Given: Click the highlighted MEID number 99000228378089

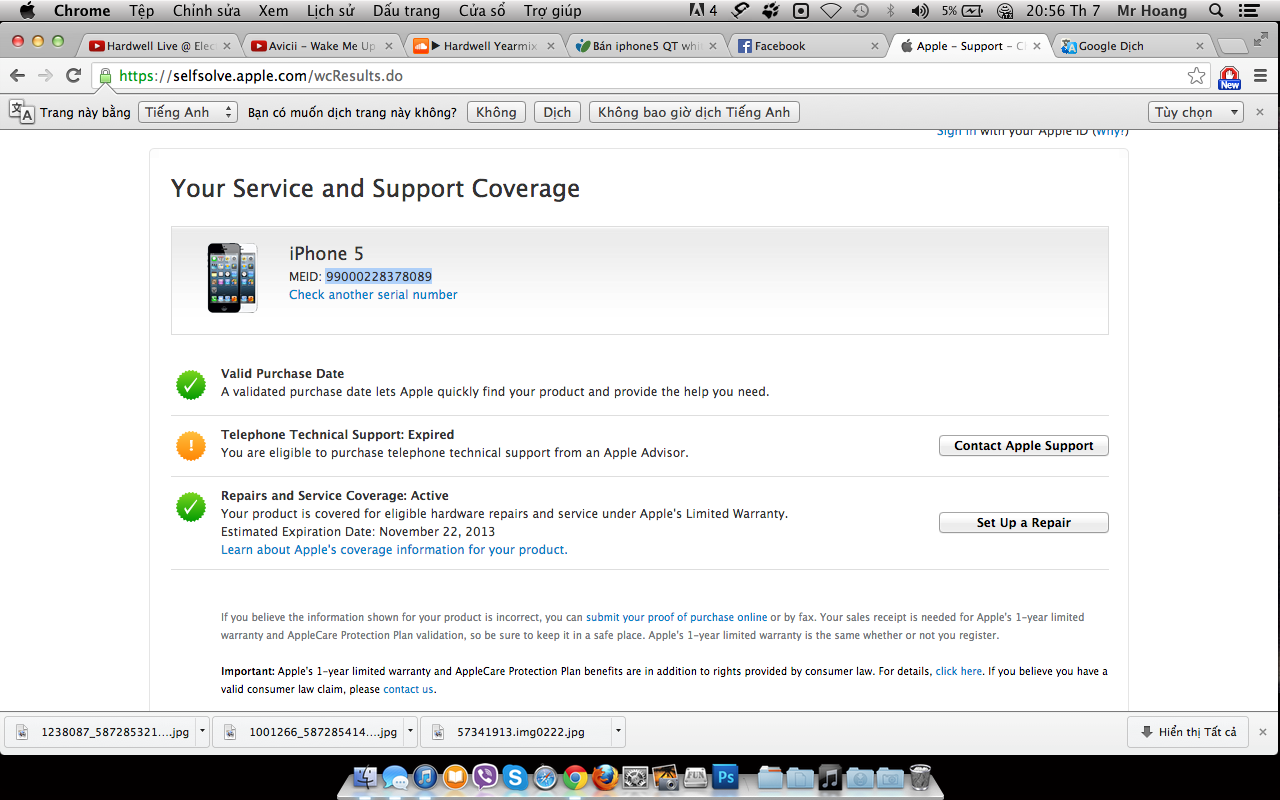Looking at the screenshot, I should (379, 276).
